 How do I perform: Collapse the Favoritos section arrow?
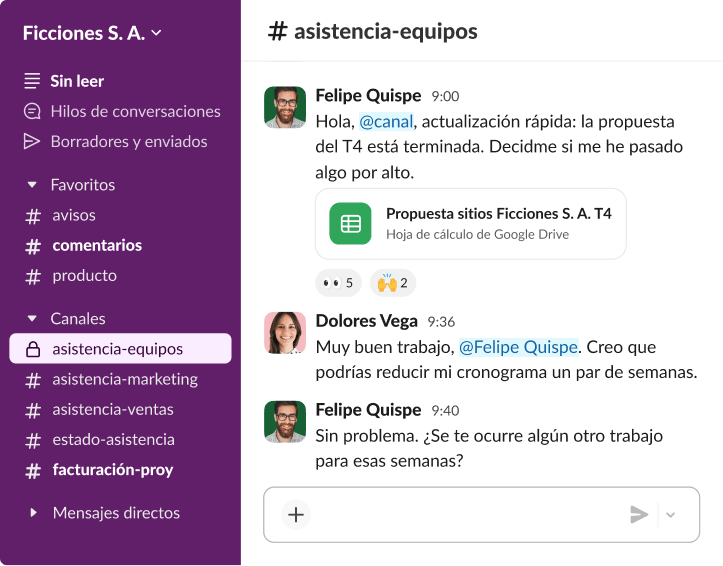pyautogui.click(x=32, y=185)
